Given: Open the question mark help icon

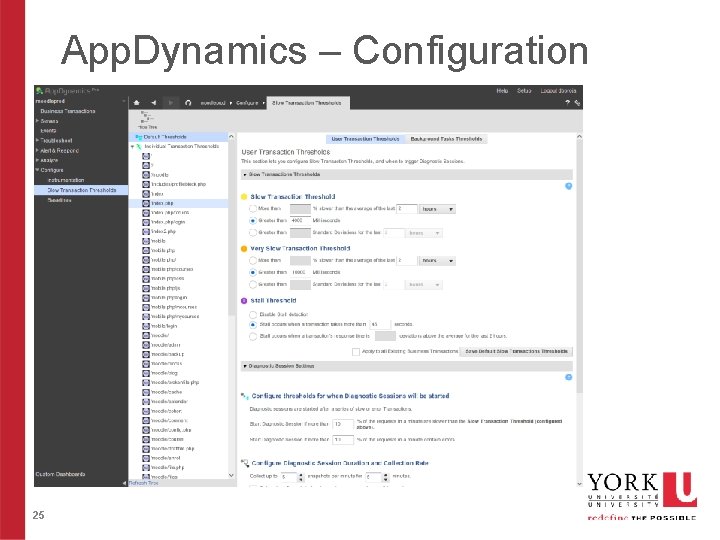Looking at the screenshot, I should [x=567, y=103].
